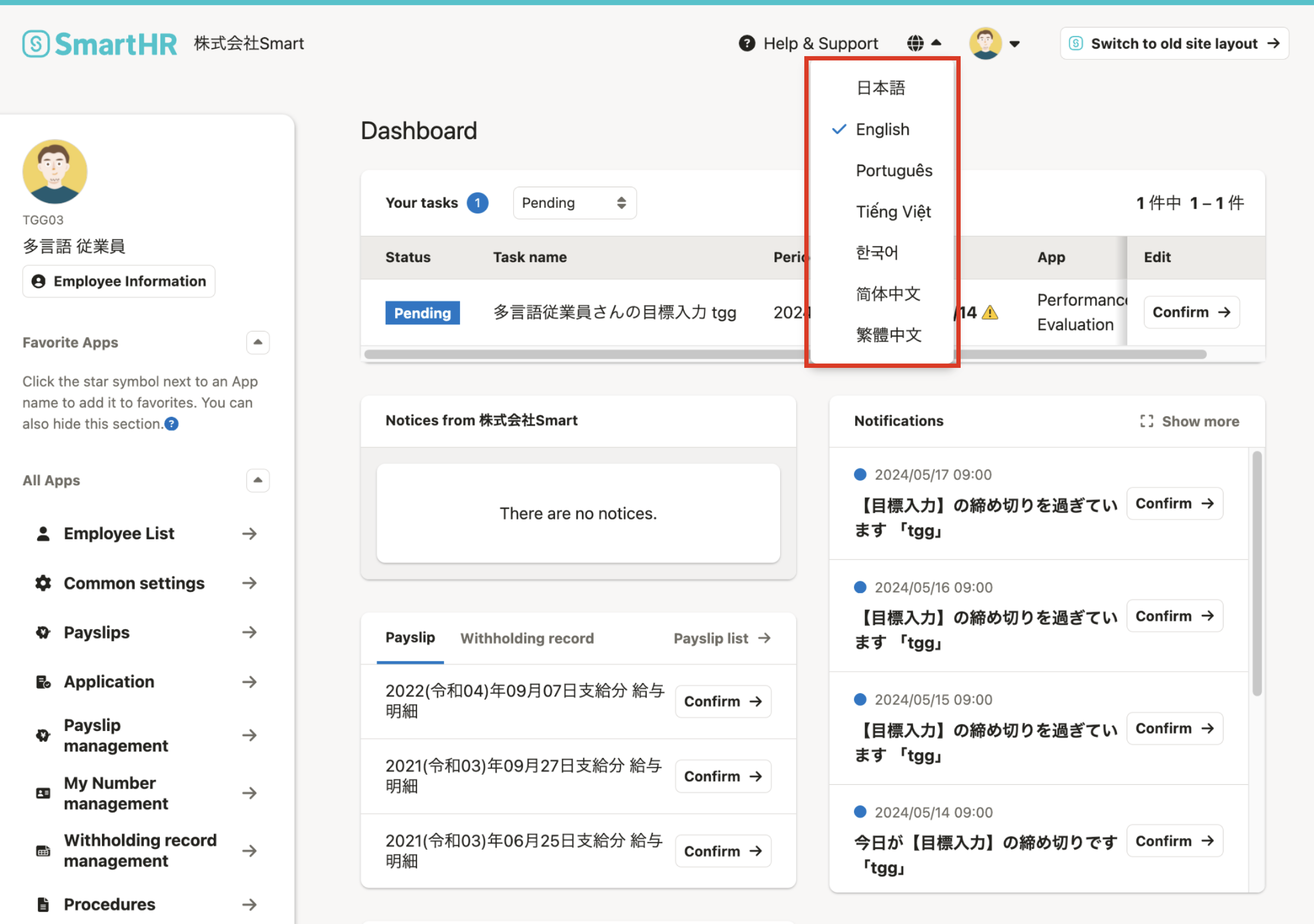Click the Withholding record management icon
The width and height of the screenshot is (1314, 924).
click(x=43, y=851)
